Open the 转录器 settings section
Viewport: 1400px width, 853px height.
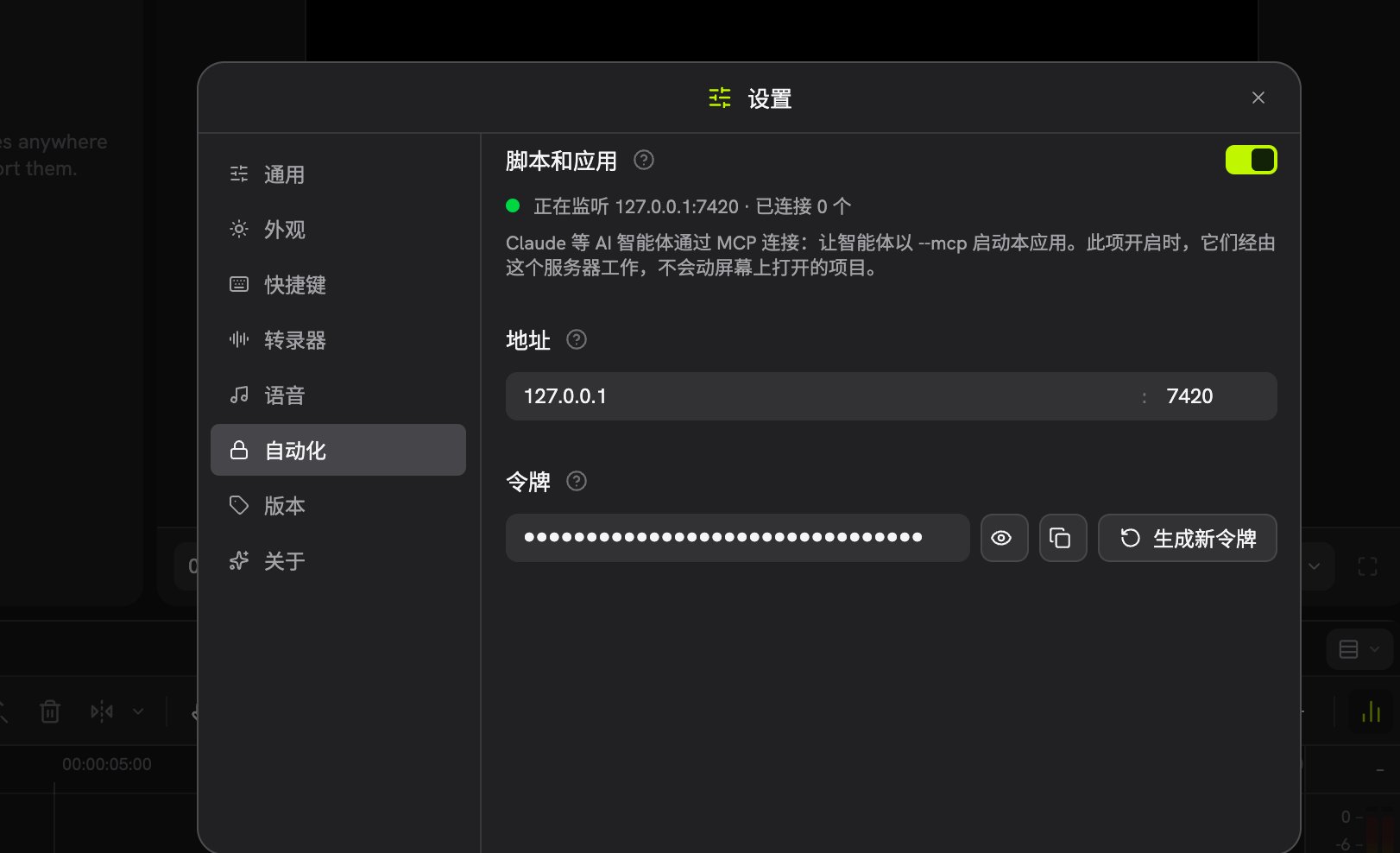coord(337,340)
